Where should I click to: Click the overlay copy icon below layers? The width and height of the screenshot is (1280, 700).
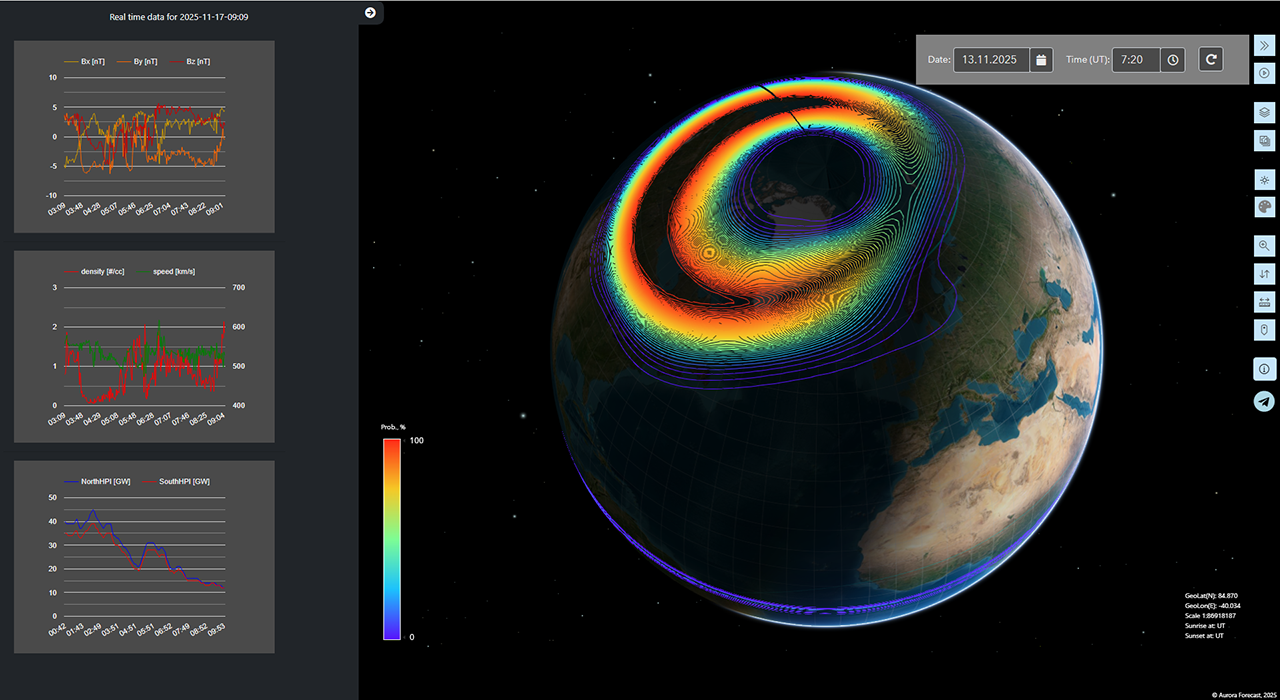(x=1264, y=141)
